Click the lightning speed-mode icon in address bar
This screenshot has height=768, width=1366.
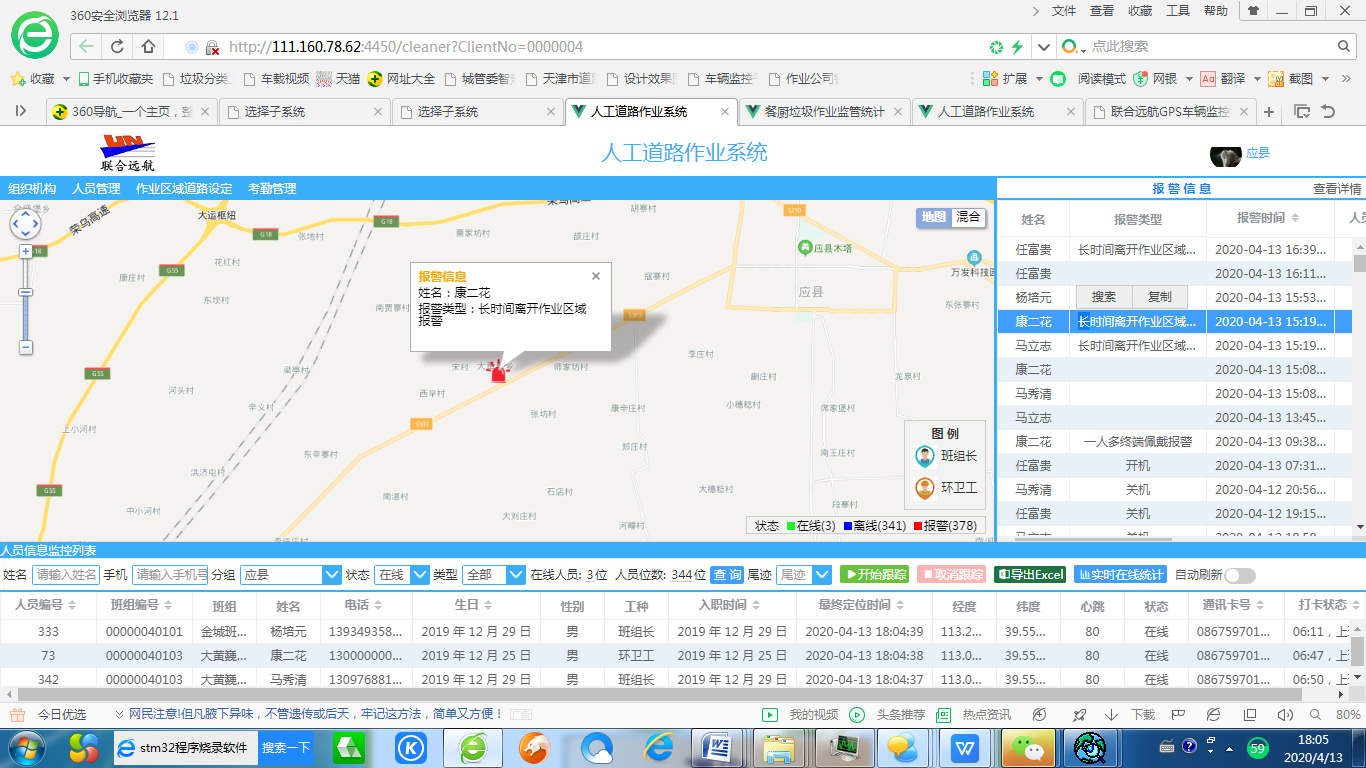point(1018,46)
